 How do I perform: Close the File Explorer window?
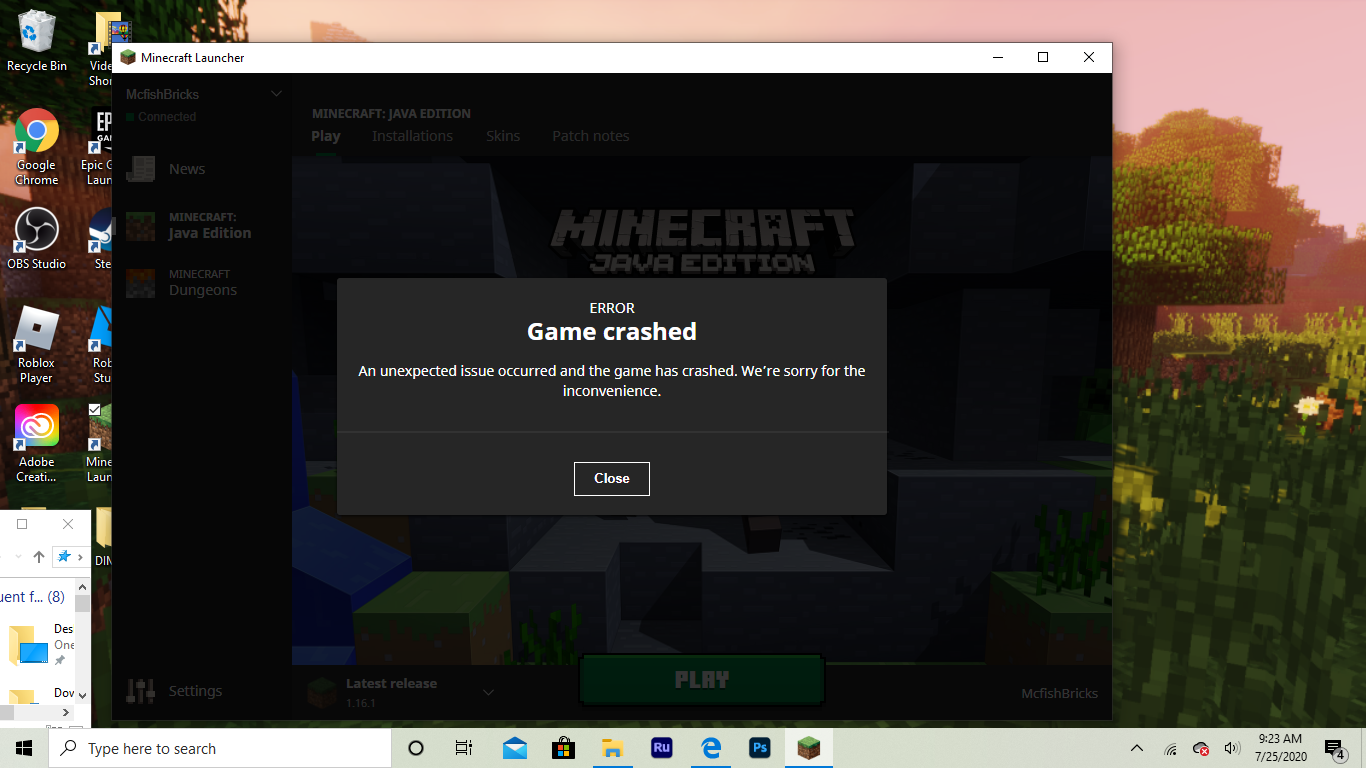click(68, 524)
